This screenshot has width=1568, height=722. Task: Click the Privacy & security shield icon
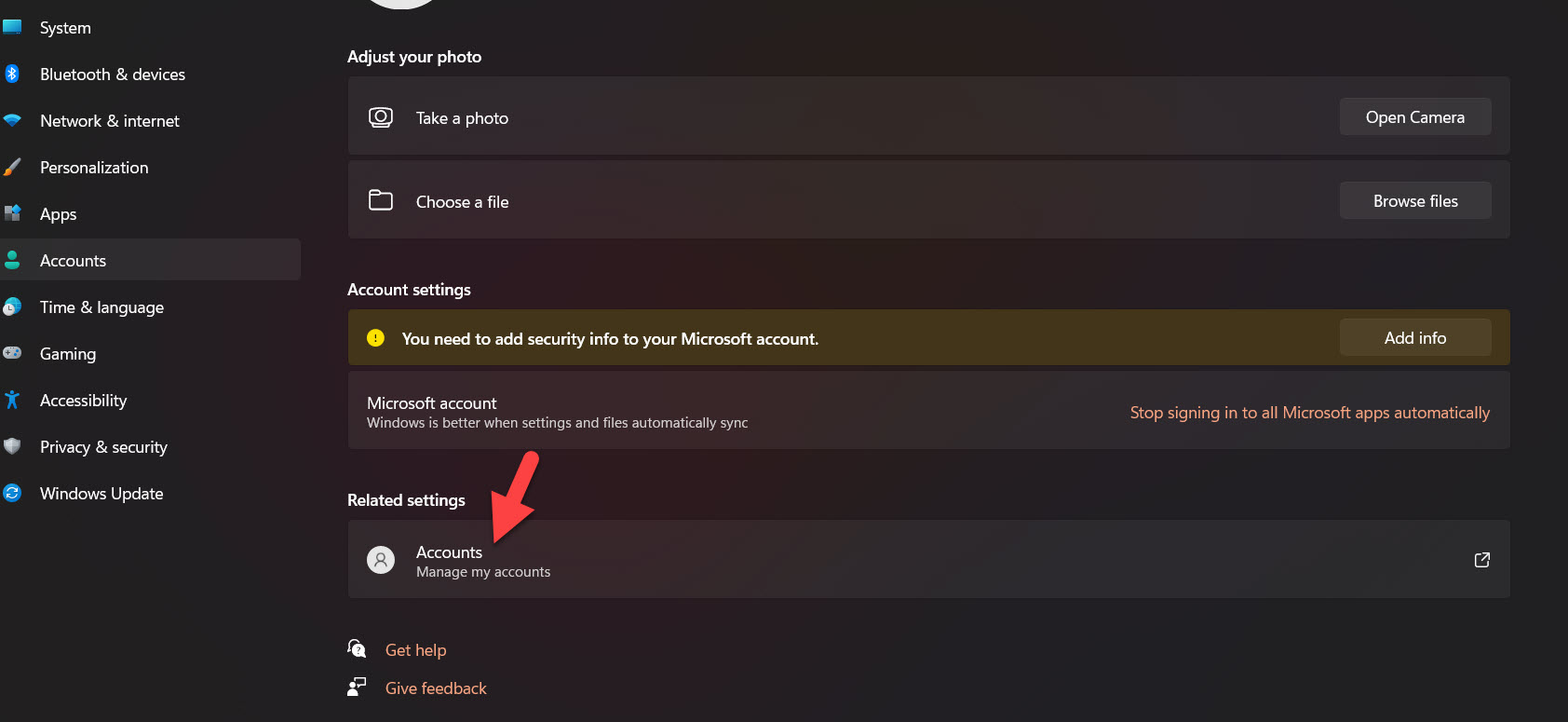[x=12, y=446]
